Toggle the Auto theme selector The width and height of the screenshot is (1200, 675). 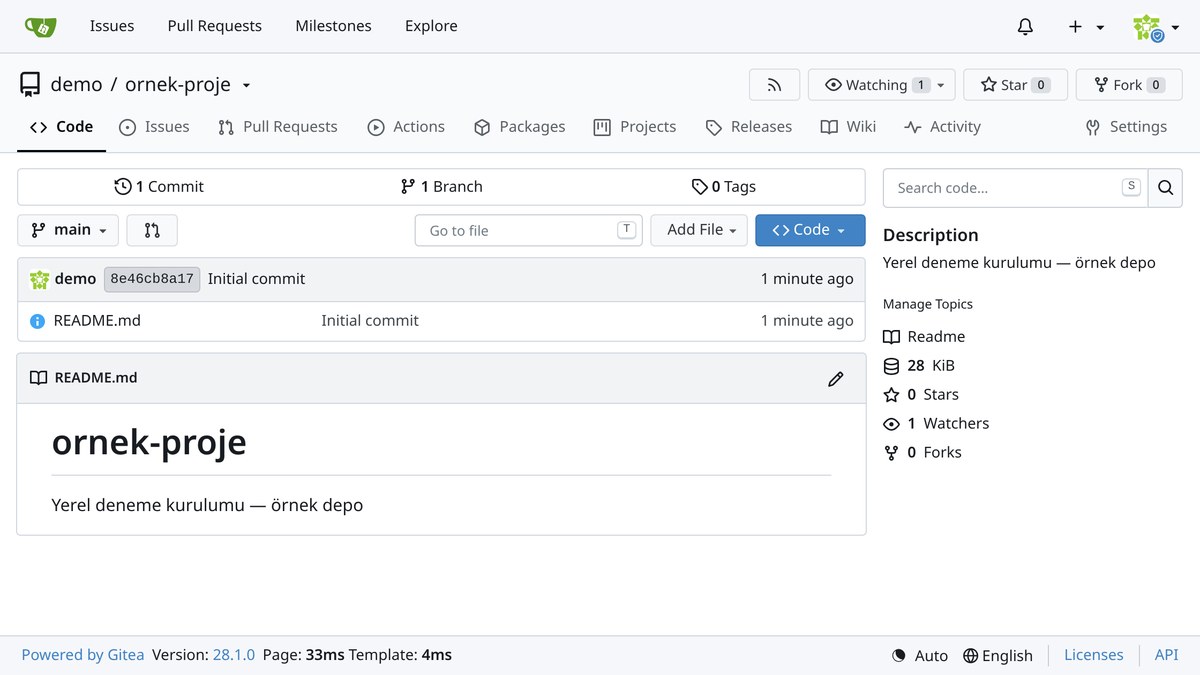click(x=919, y=656)
